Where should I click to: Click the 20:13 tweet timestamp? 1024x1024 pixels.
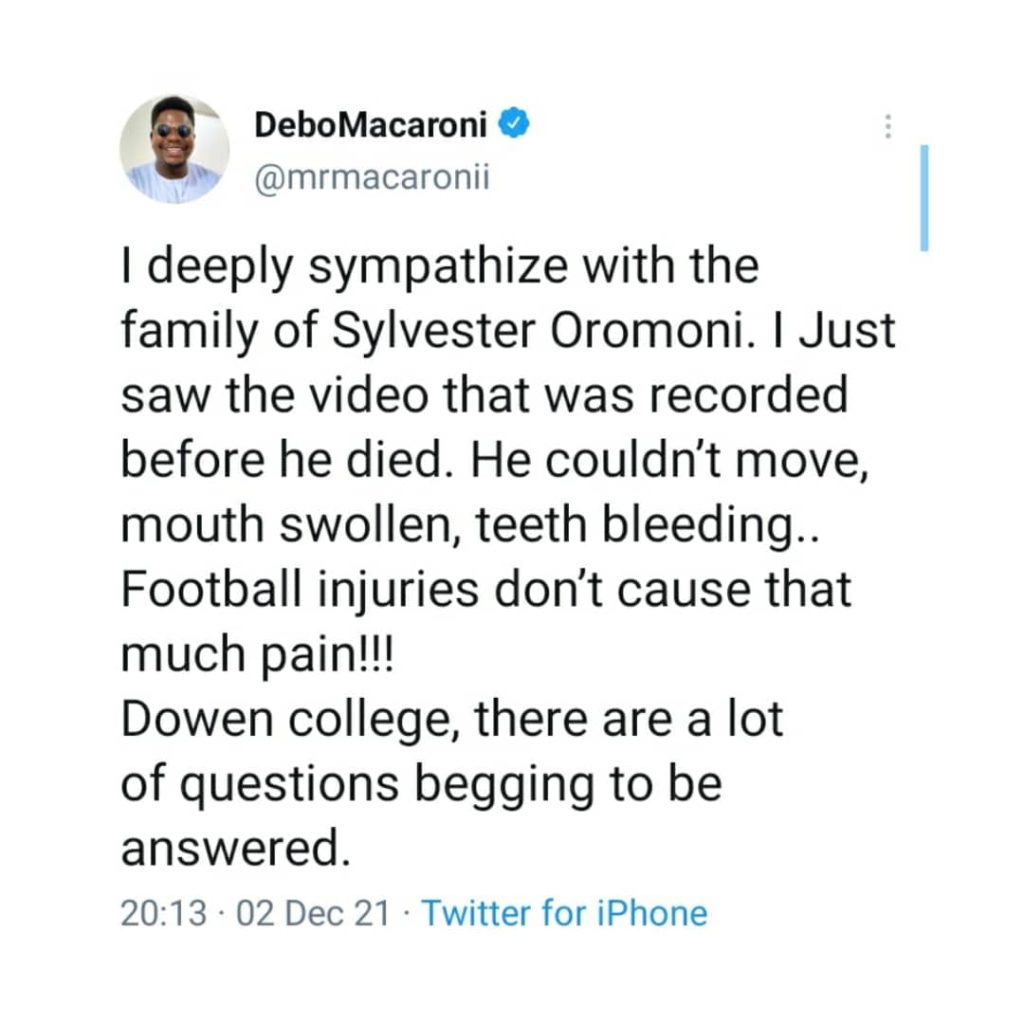coord(163,912)
